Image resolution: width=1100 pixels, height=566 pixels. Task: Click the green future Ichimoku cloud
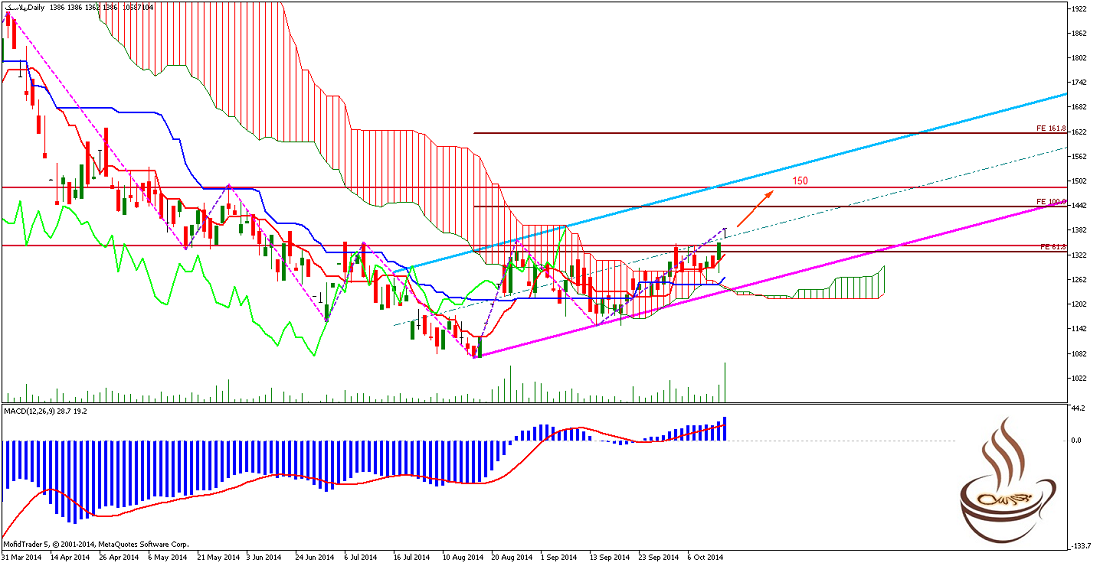pyautogui.click(x=850, y=287)
